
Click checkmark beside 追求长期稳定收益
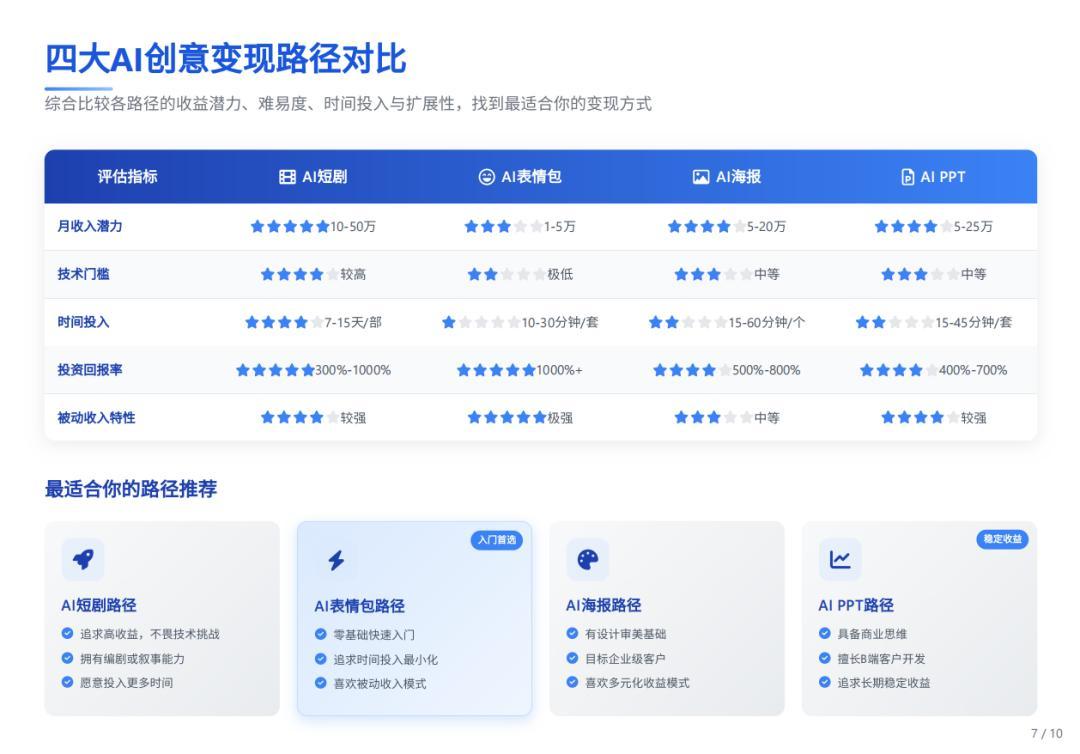824,682
